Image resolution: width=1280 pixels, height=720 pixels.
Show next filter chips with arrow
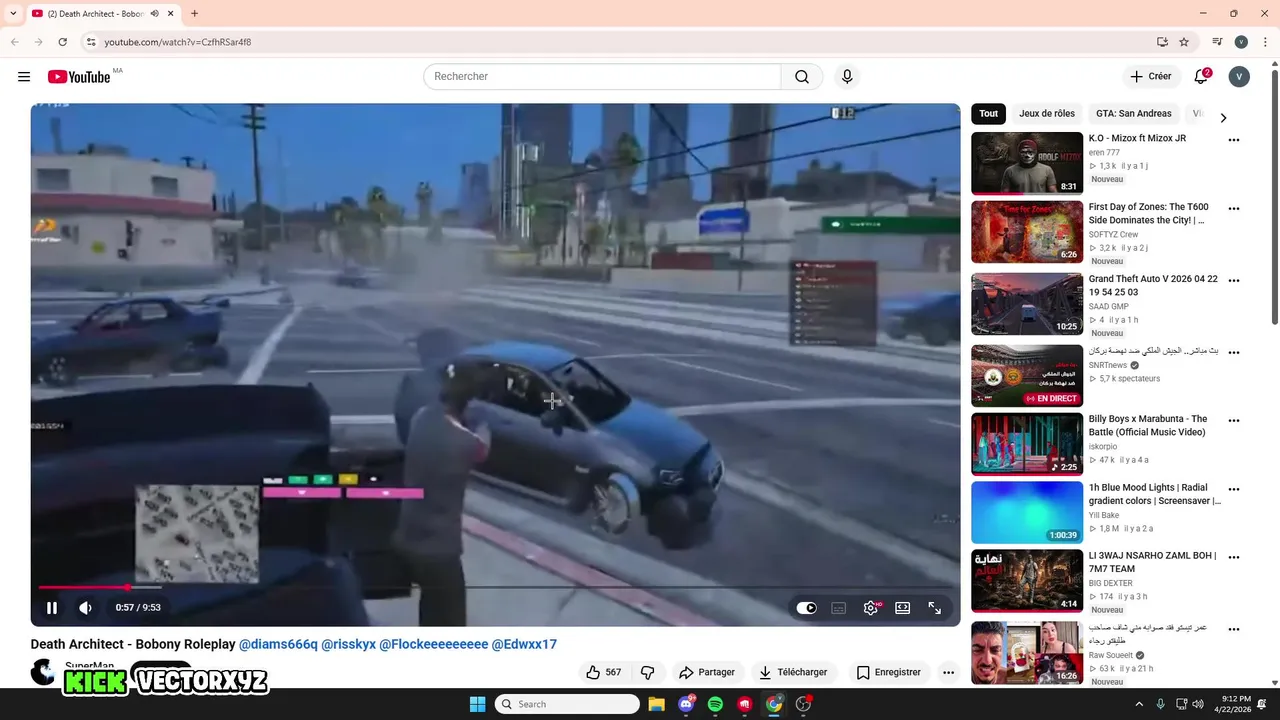coord(1222,118)
